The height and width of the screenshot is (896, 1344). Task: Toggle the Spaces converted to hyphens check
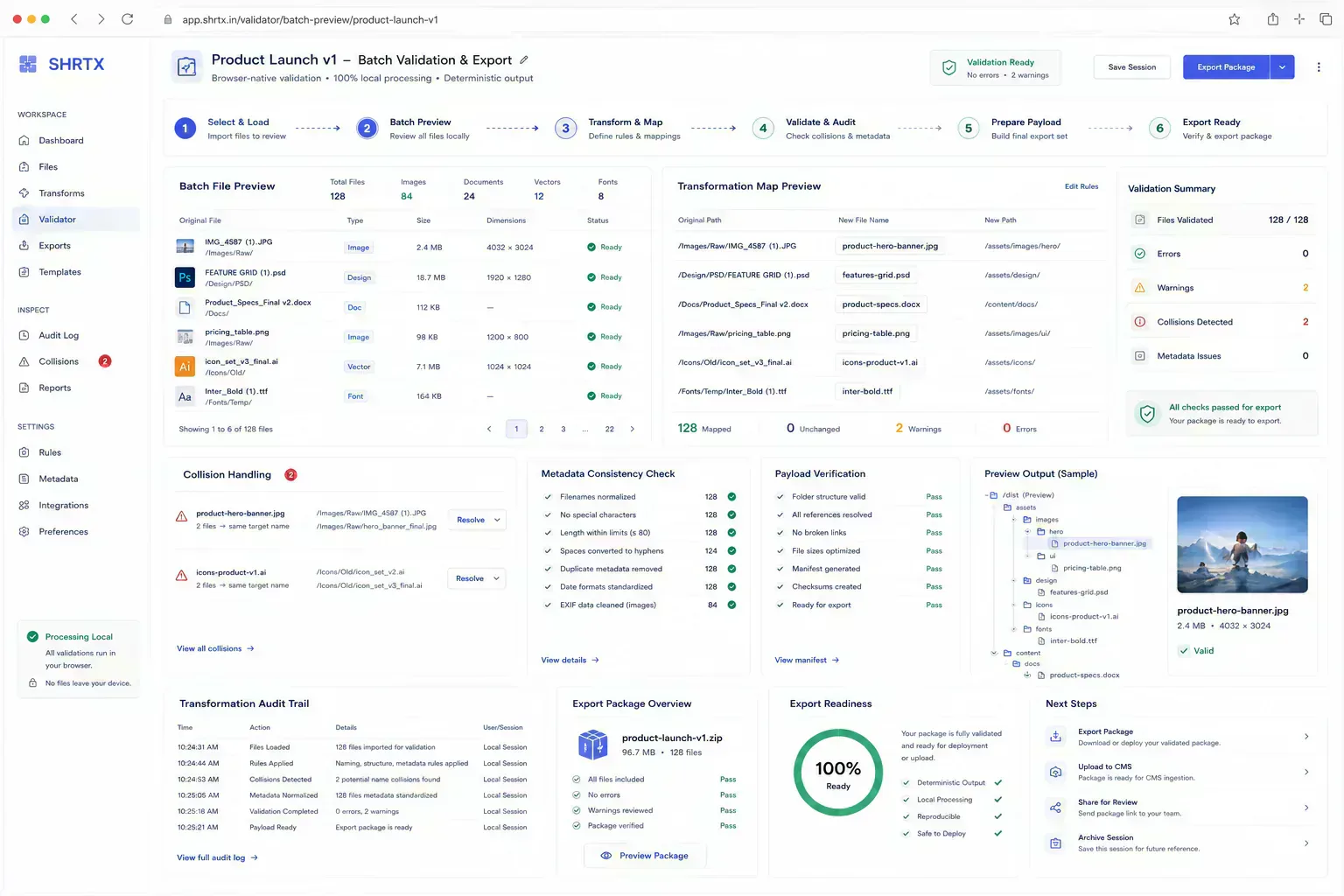549,551
